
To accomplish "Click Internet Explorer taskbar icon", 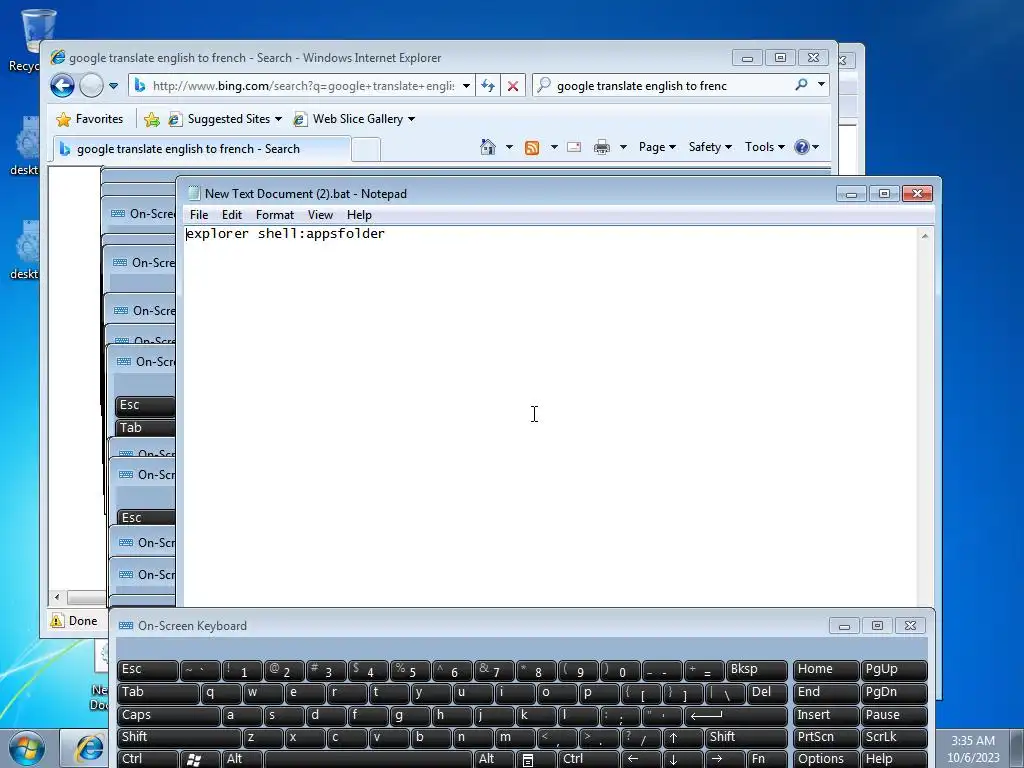I will pos(89,748).
